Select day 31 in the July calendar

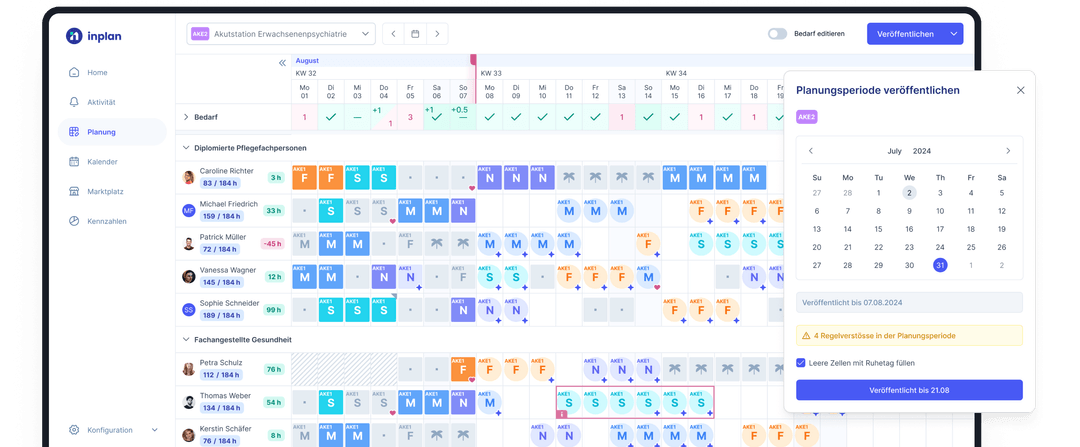coord(940,265)
